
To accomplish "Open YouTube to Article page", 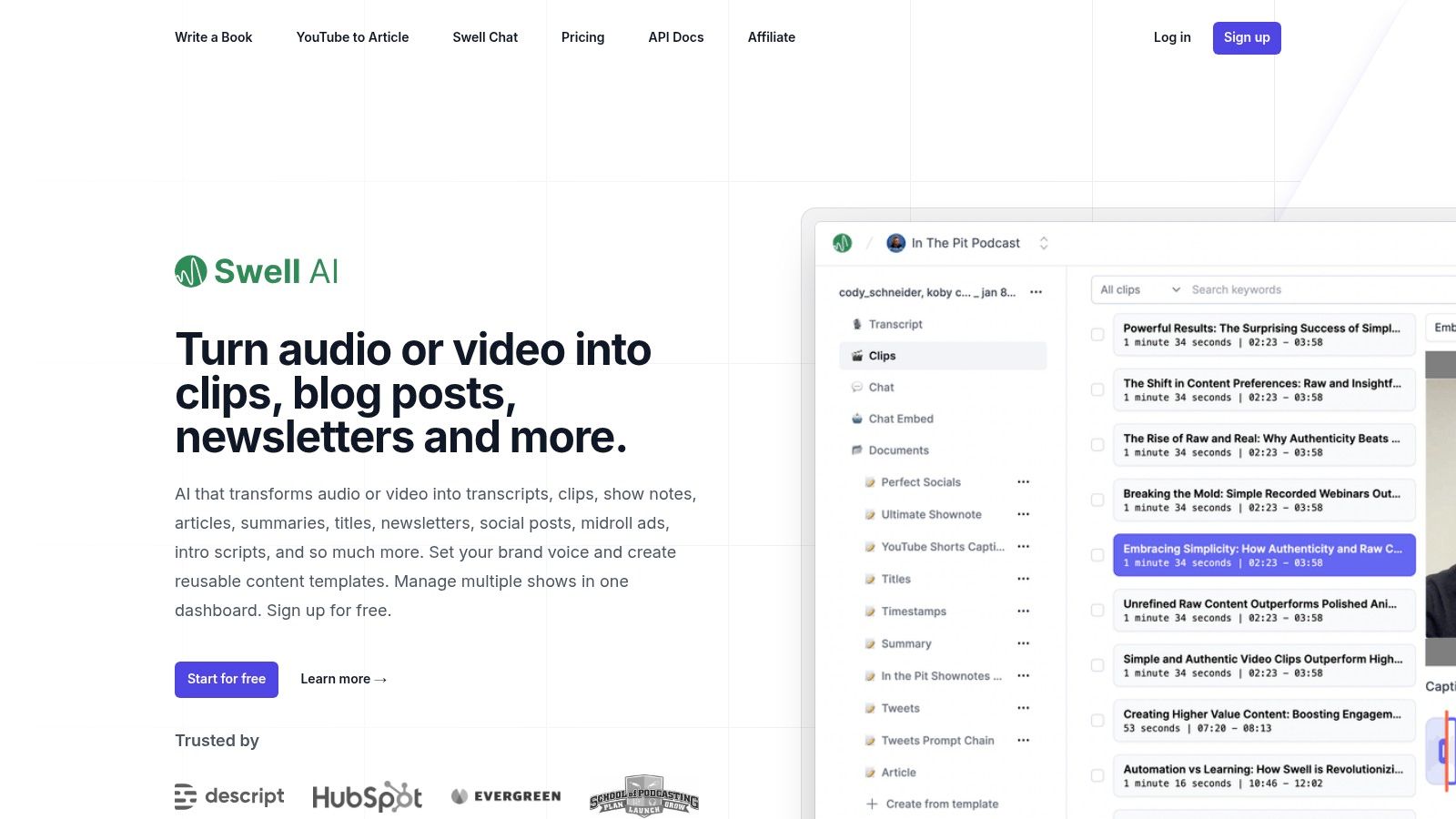I will click(x=352, y=37).
